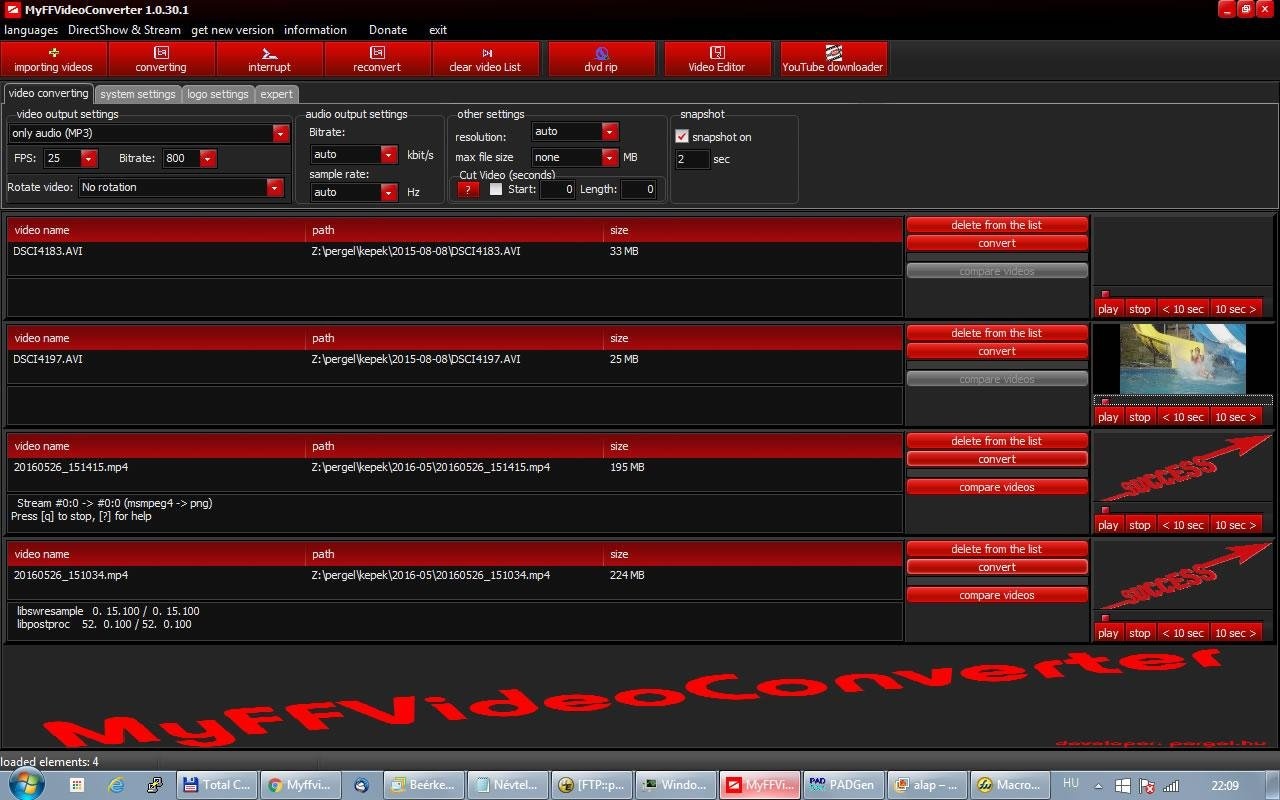Convert the DSCI4197.AVI video

[997, 351]
